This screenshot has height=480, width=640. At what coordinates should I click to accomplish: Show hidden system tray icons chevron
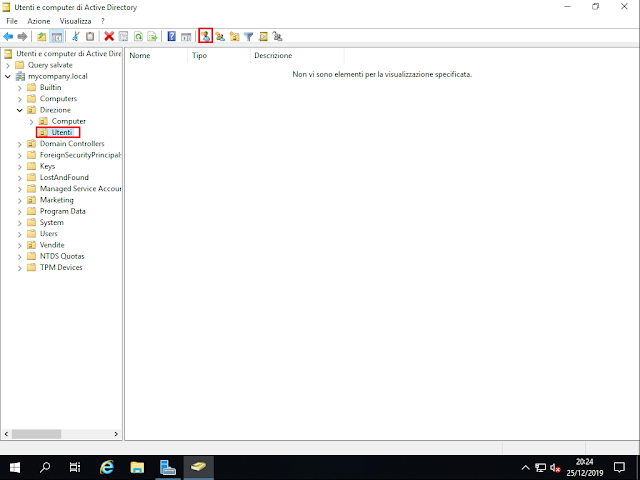pyautogui.click(x=526, y=468)
